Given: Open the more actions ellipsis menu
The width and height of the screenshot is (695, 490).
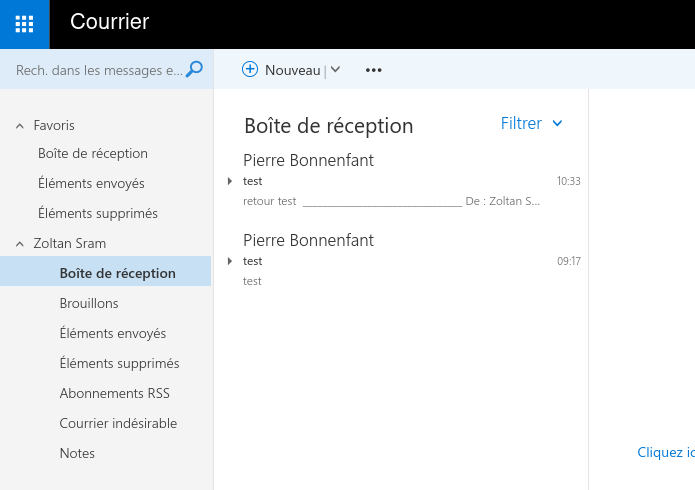Looking at the screenshot, I should [374, 70].
